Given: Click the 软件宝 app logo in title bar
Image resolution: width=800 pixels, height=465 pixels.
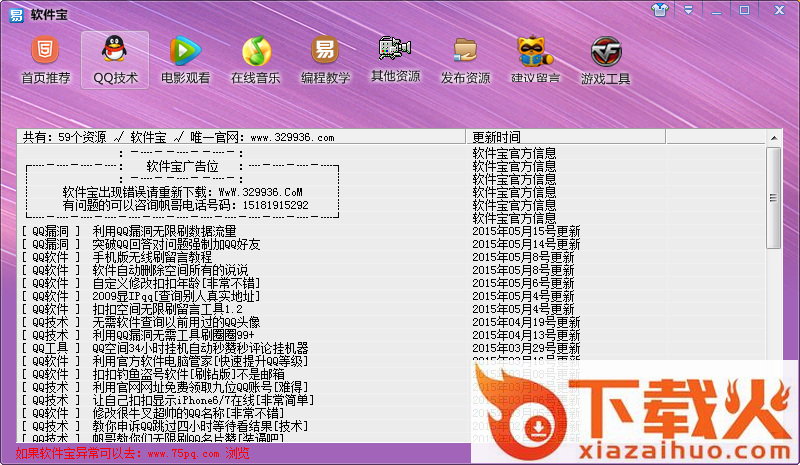Looking at the screenshot, I should 16,14.
